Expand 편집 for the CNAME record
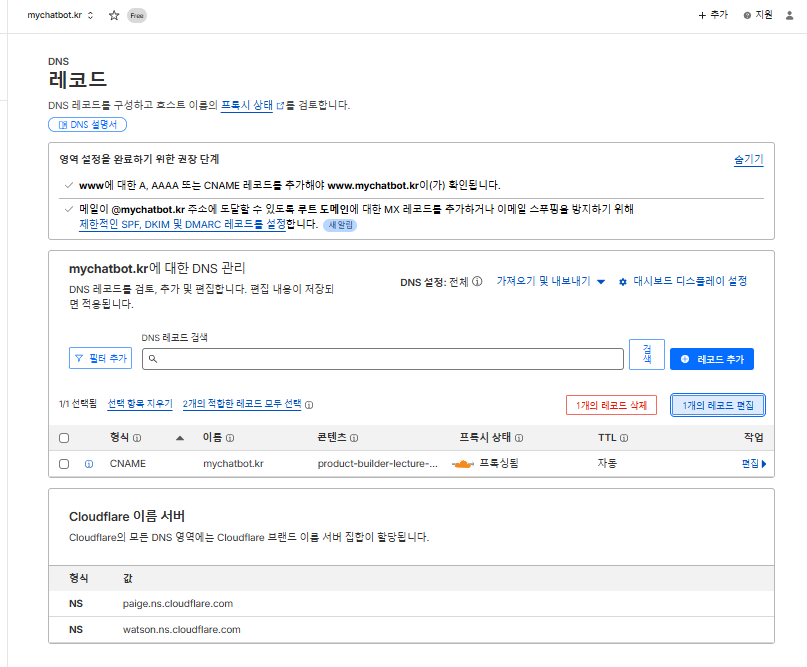The width and height of the screenshot is (807, 667). point(754,464)
